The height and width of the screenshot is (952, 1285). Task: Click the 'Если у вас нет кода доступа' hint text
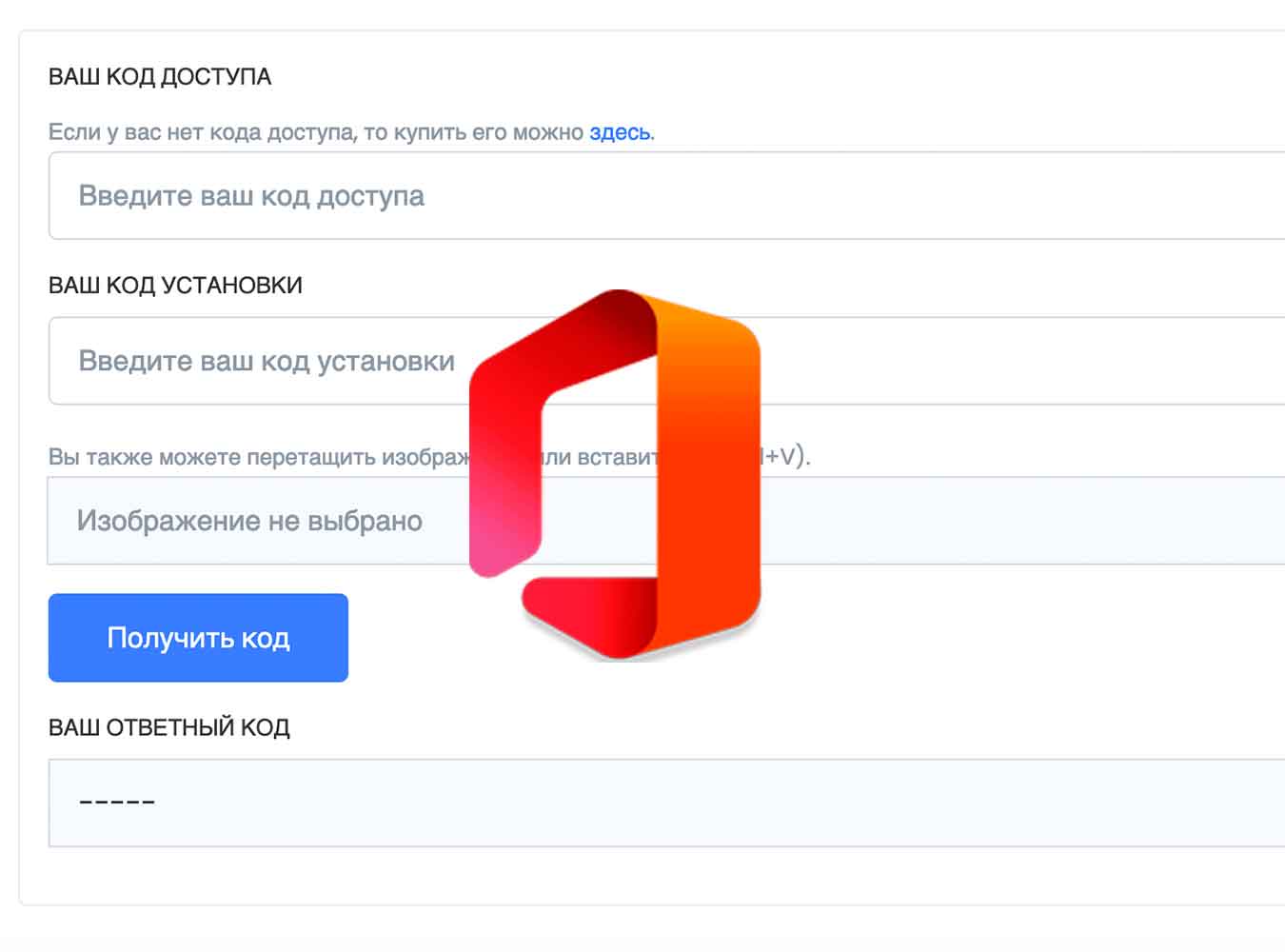point(351,132)
